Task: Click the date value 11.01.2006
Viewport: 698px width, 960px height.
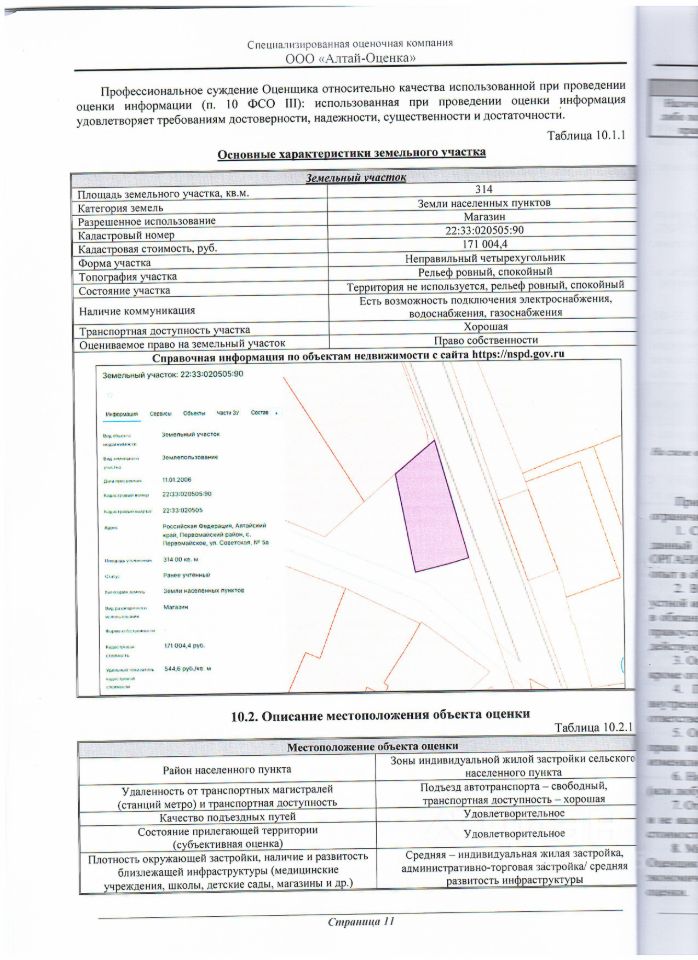Action: (177, 480)
